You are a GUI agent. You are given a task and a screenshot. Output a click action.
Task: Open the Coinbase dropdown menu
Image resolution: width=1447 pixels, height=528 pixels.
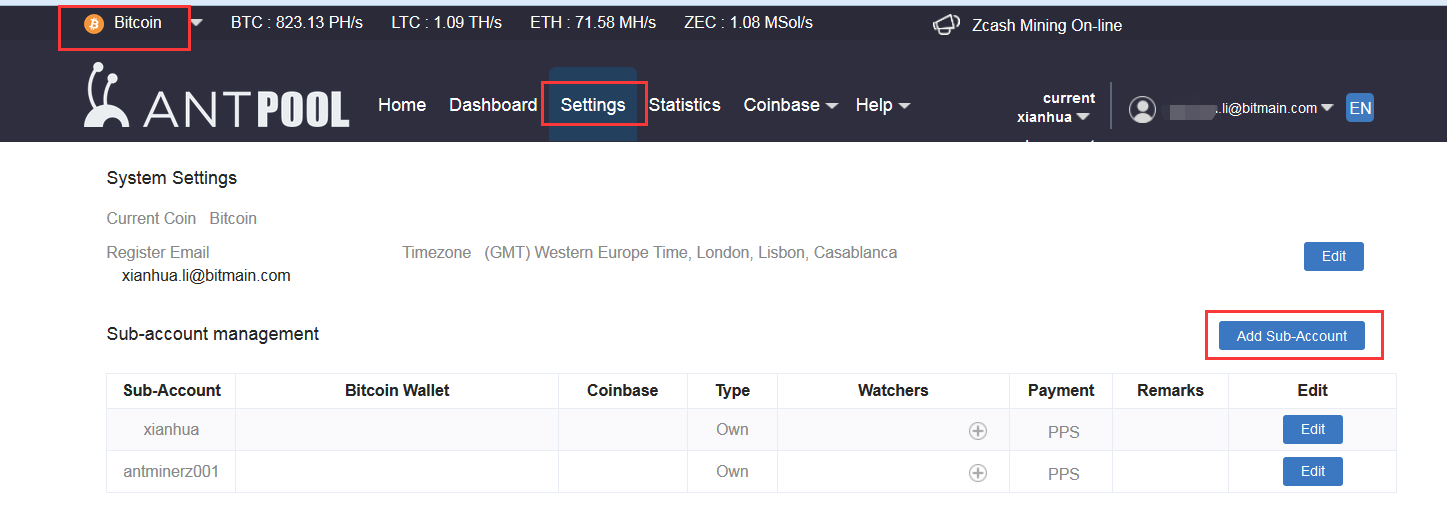[790, 105]
